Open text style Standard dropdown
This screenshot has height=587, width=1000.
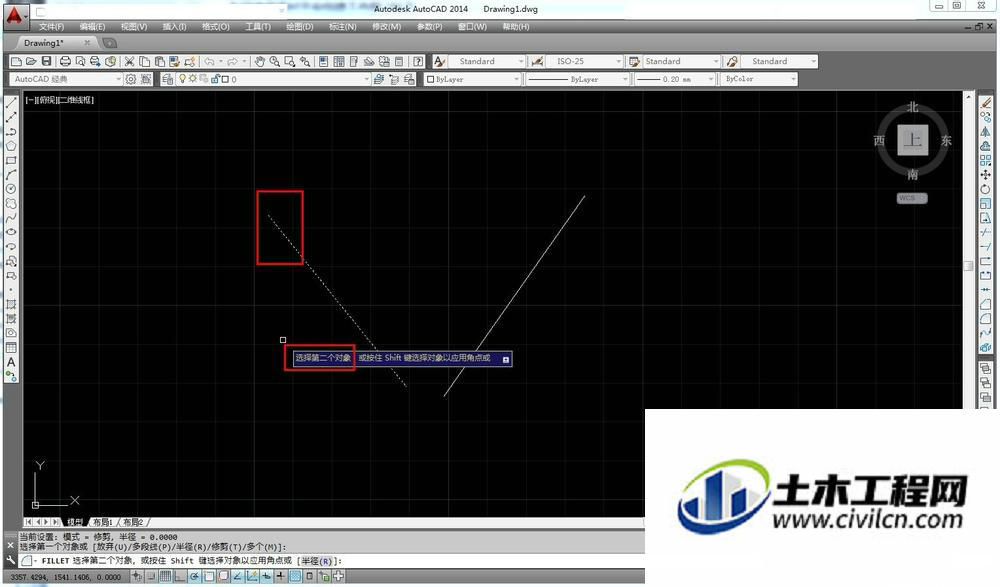coord(487,61)
